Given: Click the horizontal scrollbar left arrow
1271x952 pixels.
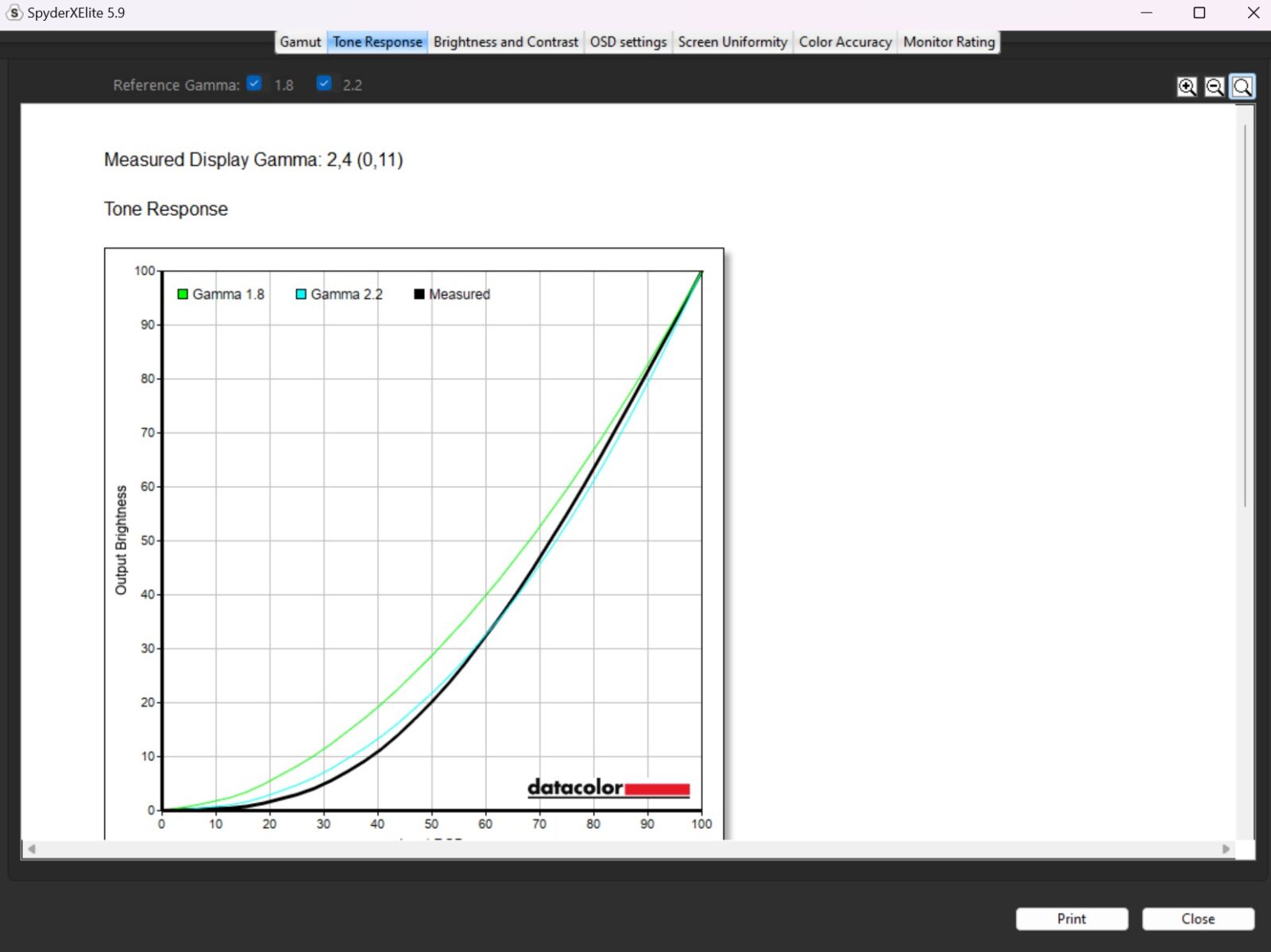Looking at the screenshot, I should (32, 849).
